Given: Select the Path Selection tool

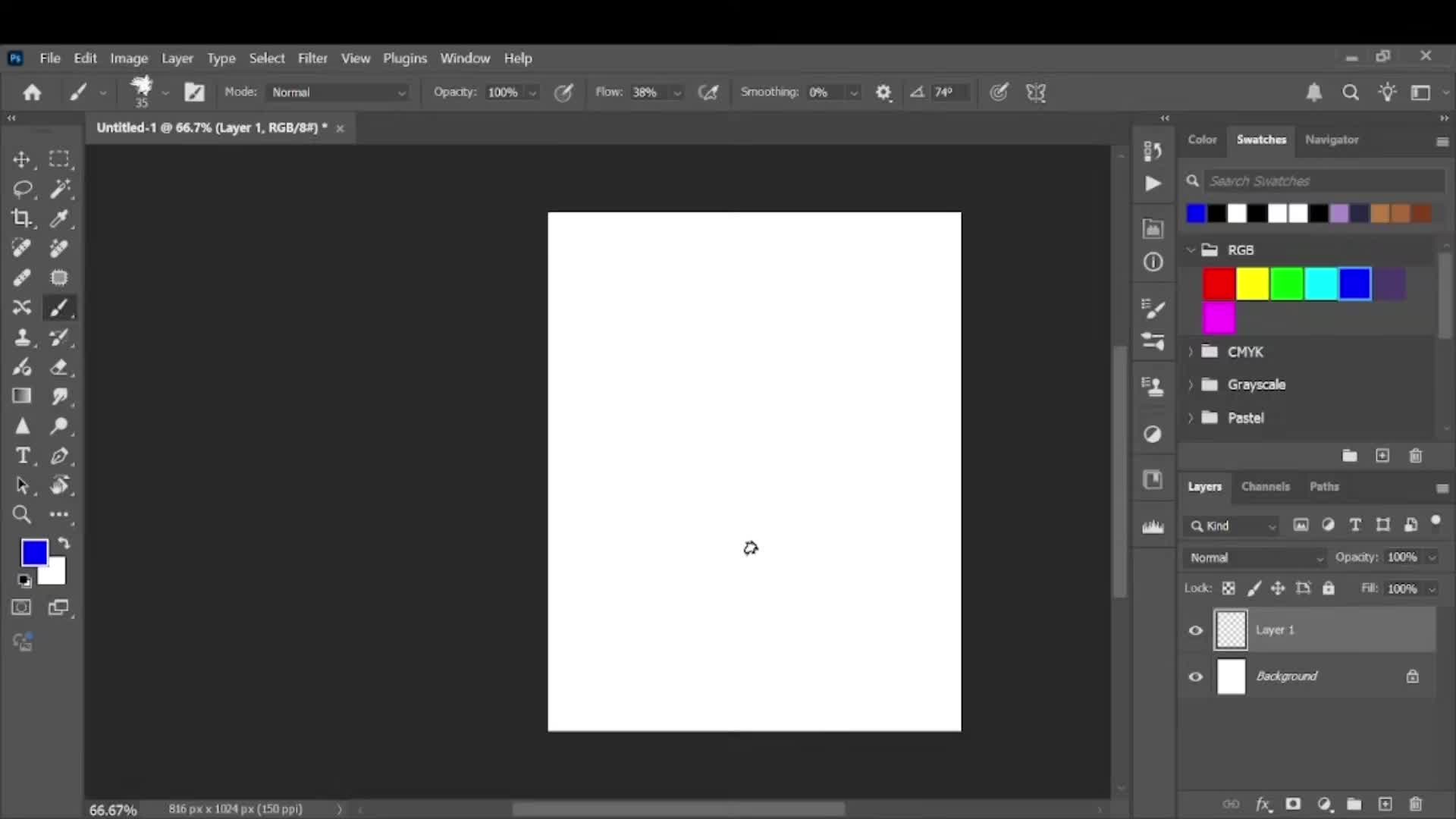Looking at the screenshot, I should pyautogui.click(x=22, y=485).
